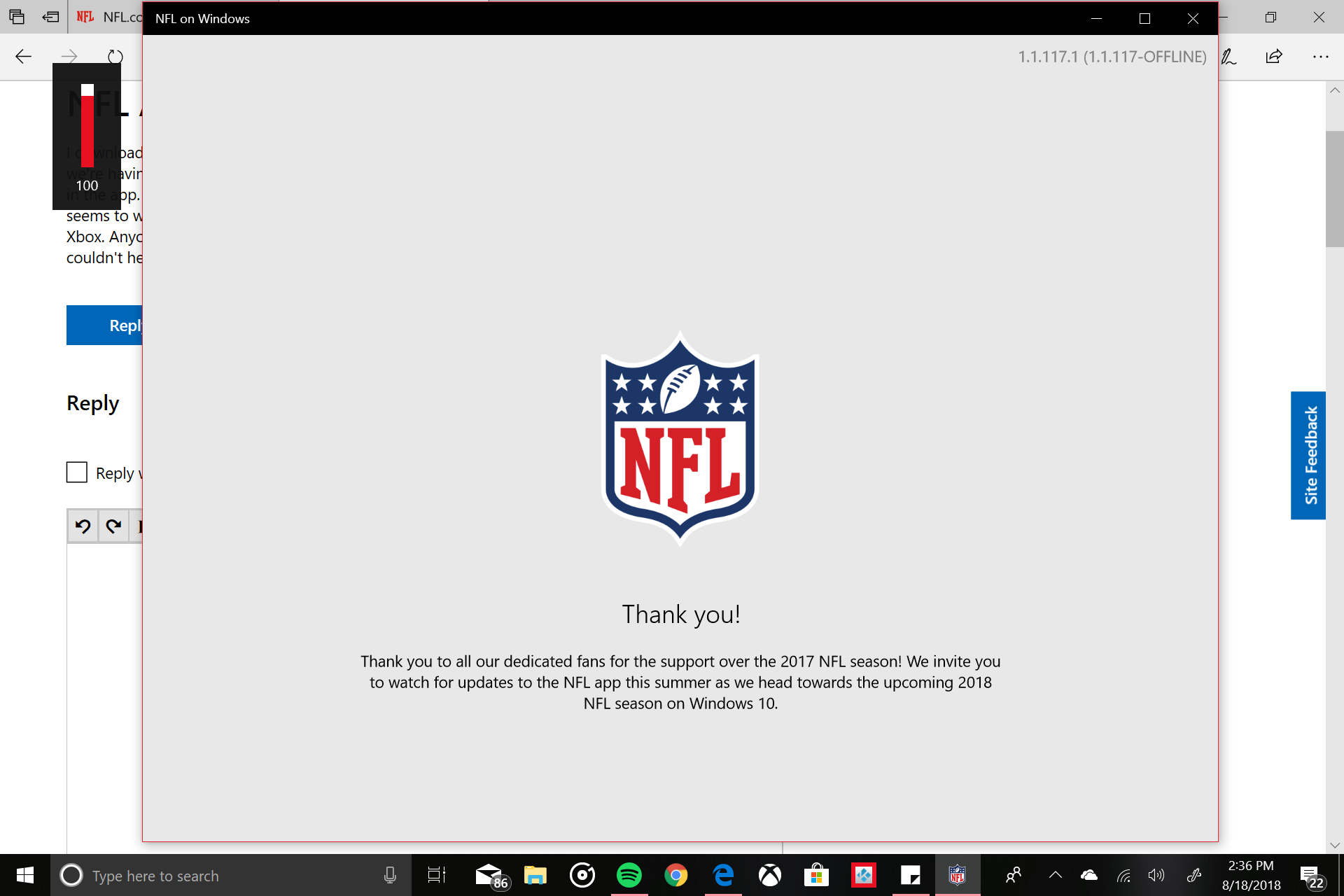This screenshot has width=1344, height=896.
Task: Click the NFL app taskbar icon
Action: [958, 875]
